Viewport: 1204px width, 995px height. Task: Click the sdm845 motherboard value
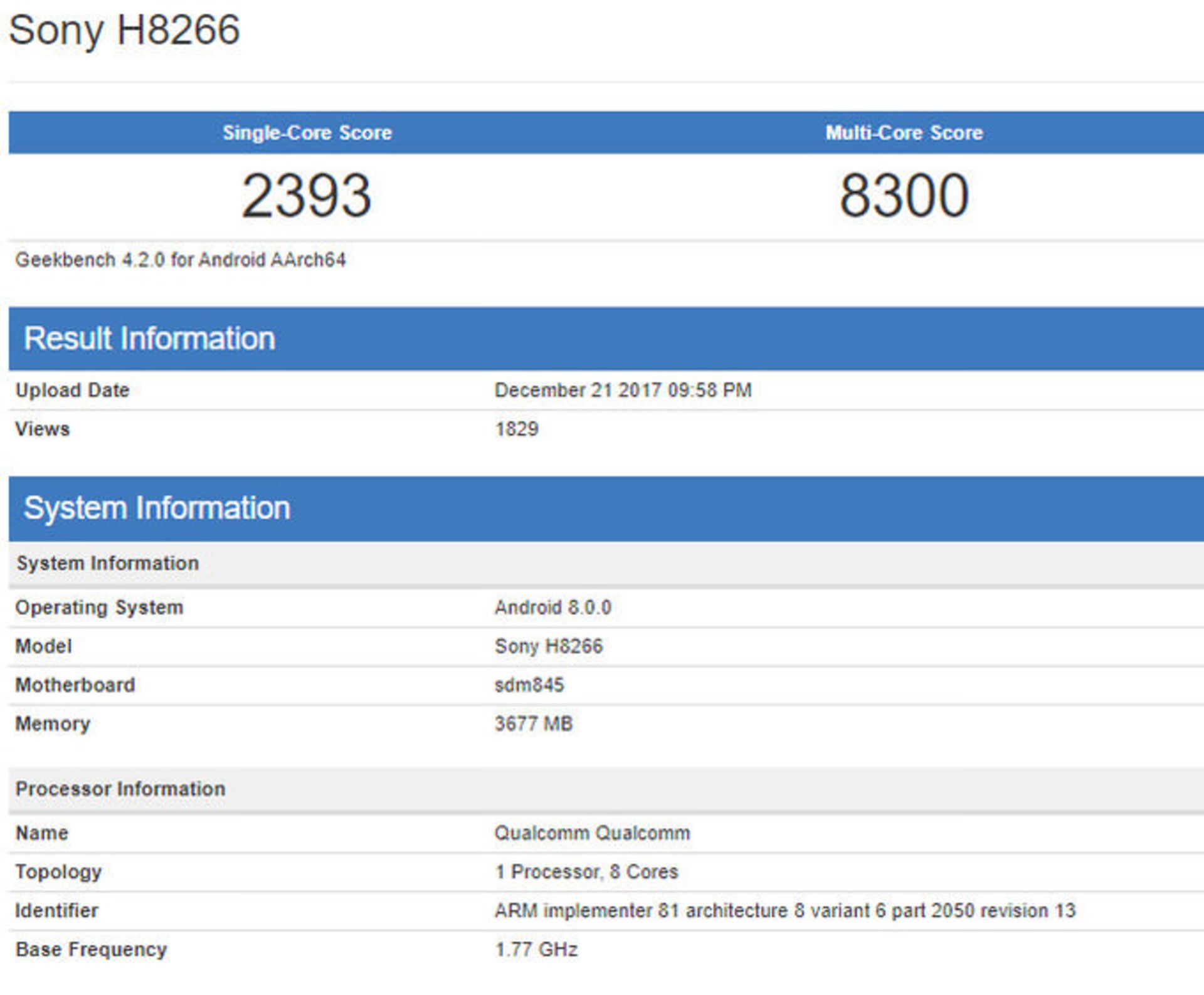tap(529, 685)
